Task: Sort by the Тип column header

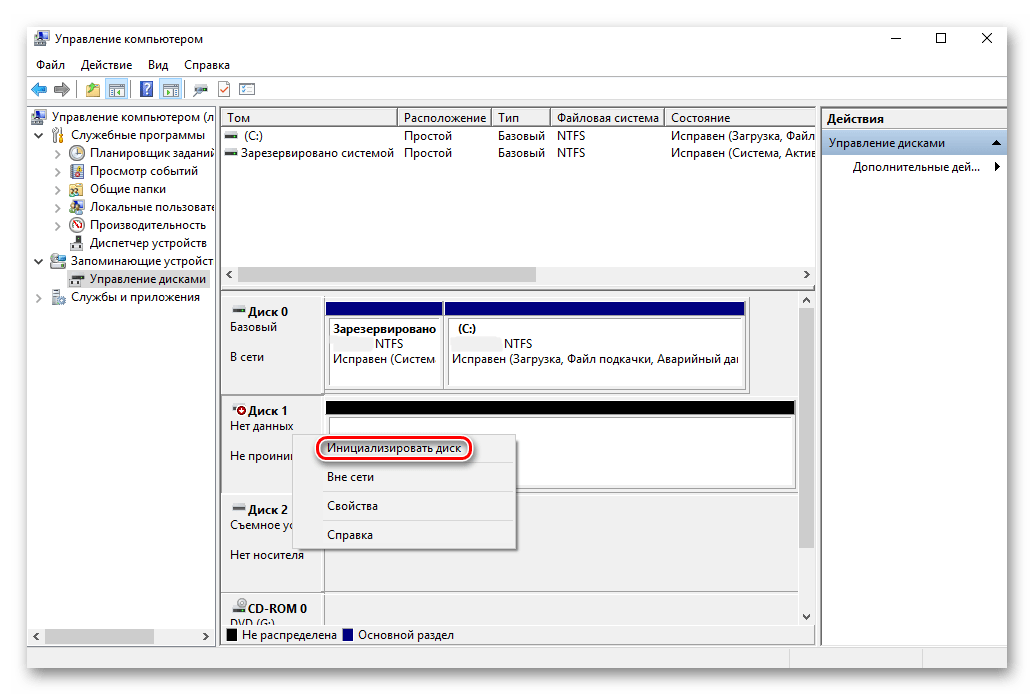Action: [x=521, y=117]
